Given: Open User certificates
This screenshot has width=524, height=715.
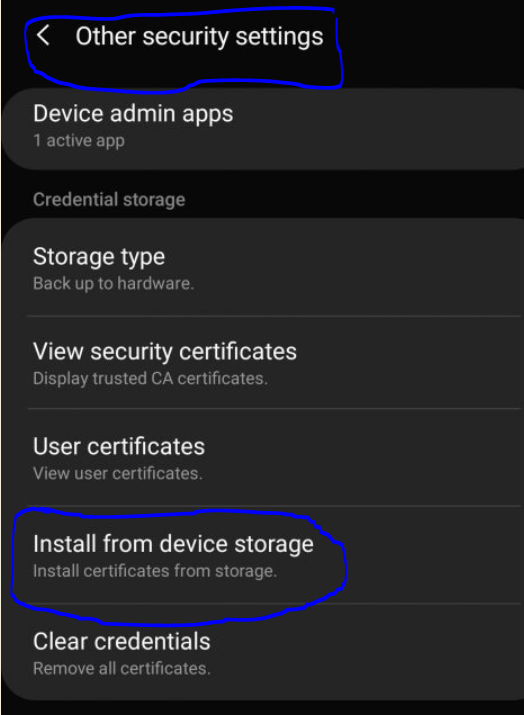Looking at the screenshot, I should click(x=263, y=457).
